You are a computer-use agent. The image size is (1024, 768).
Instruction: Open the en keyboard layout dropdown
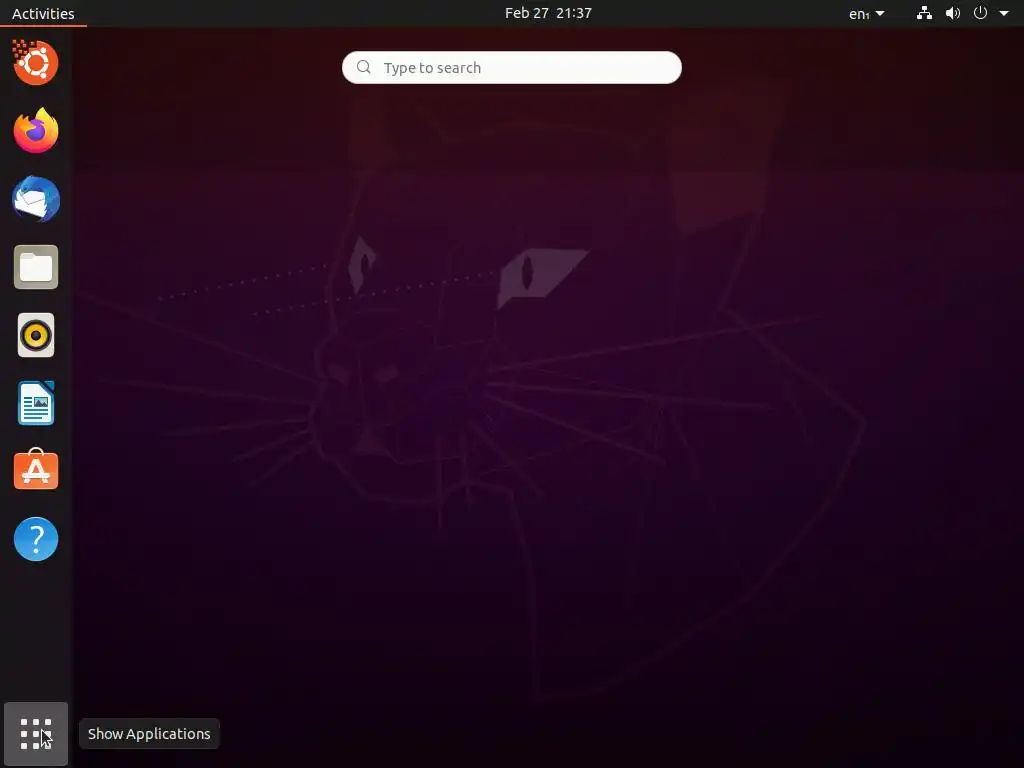(x=867, y=13)
